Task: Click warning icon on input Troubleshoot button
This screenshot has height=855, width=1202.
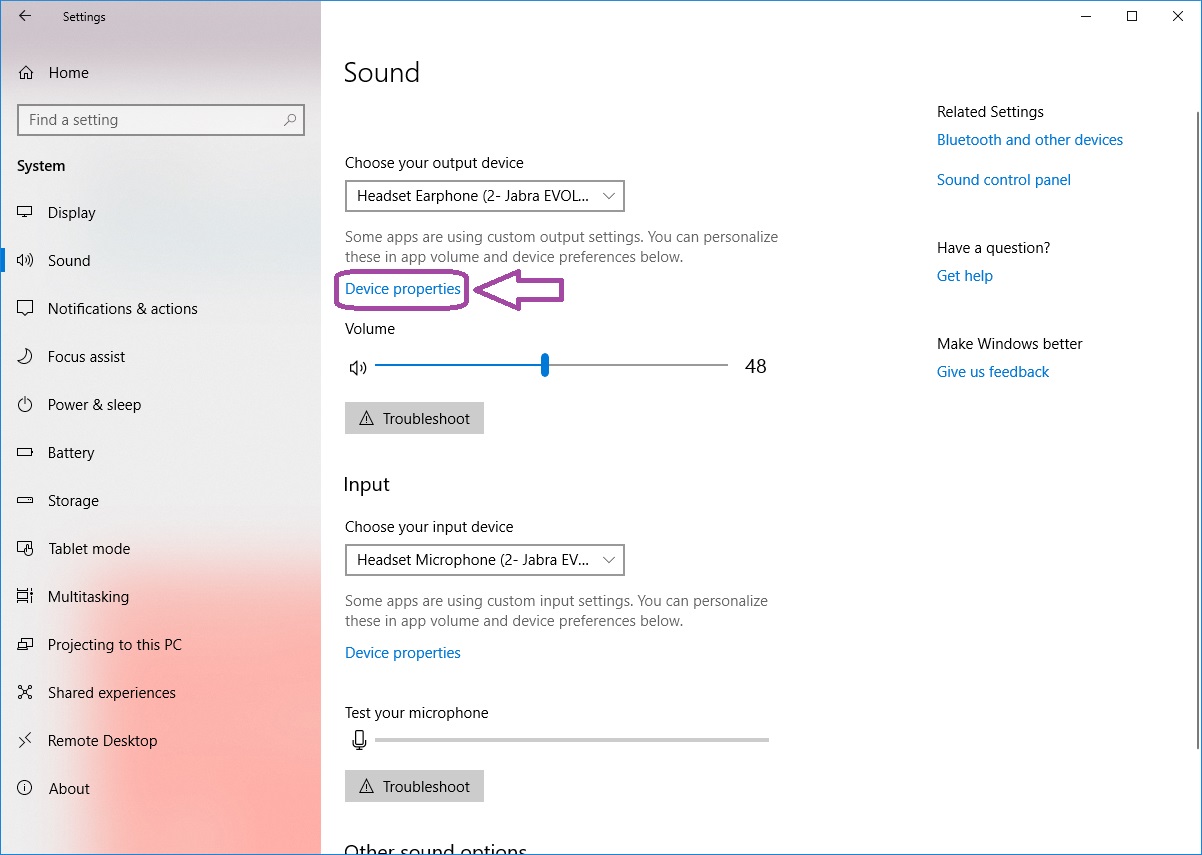Action: [x=366, y=787]
